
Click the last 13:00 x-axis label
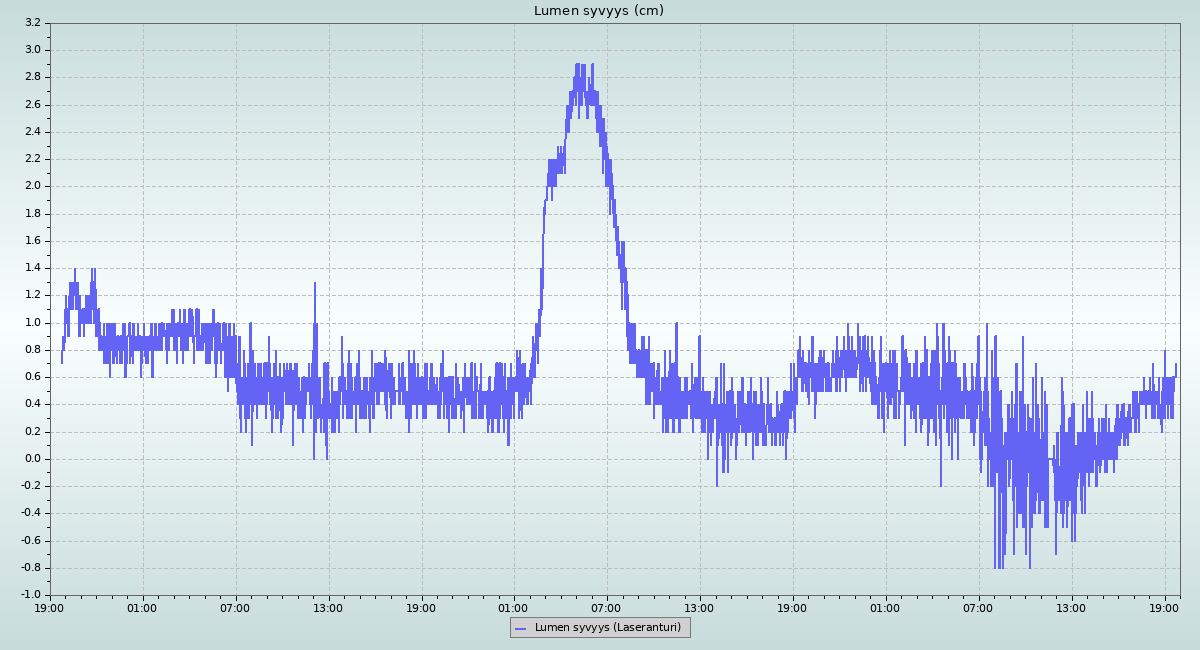(x=1072, y=607)
